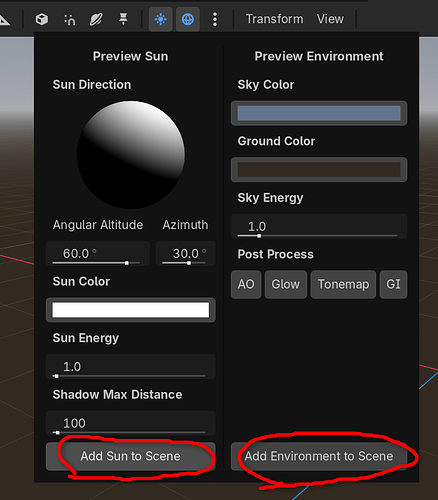Click the pin icon in toolbar
Viewport: 438px width, 500px height.
click(x=123, y=19)
